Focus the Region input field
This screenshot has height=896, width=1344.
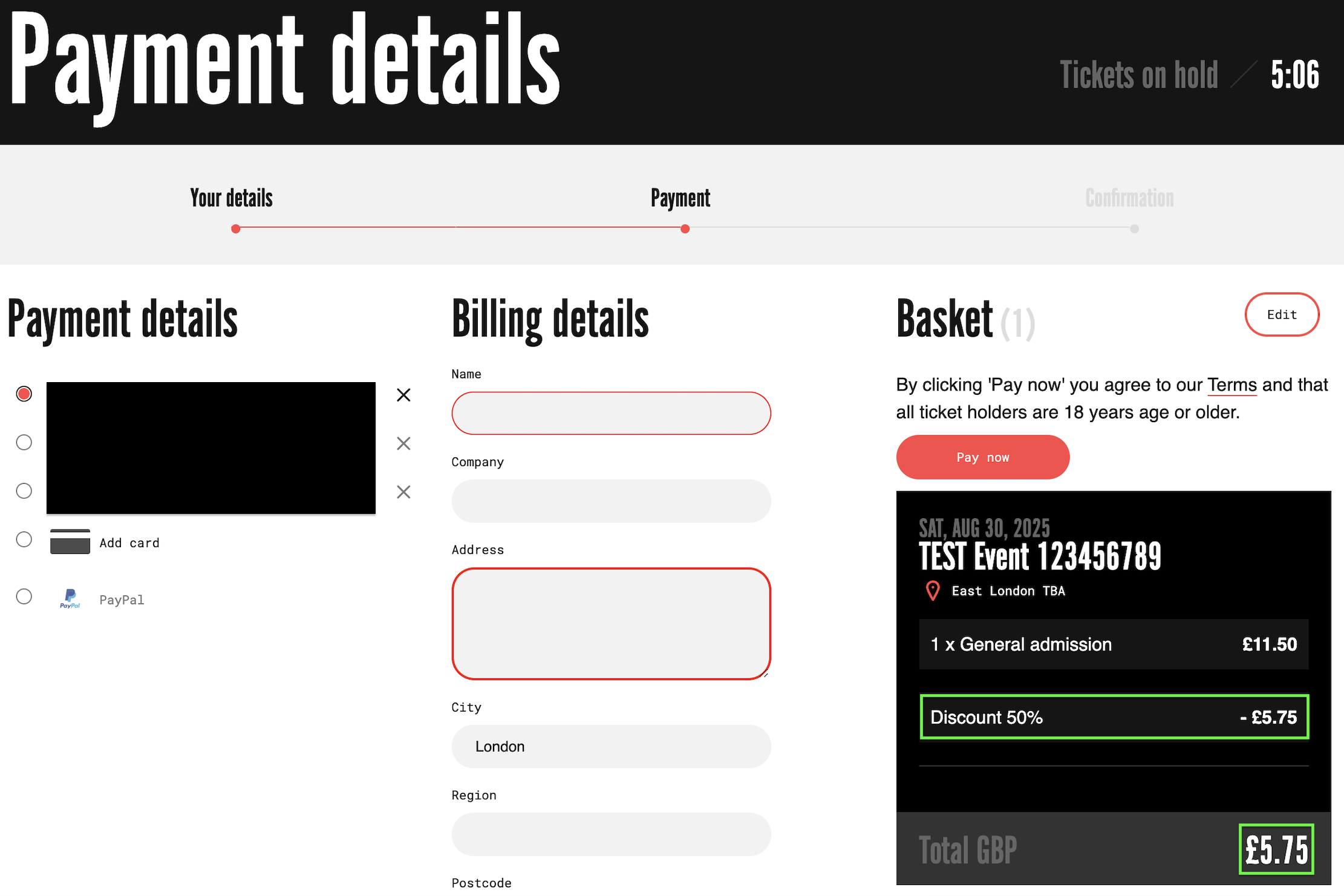click(611, 834)
